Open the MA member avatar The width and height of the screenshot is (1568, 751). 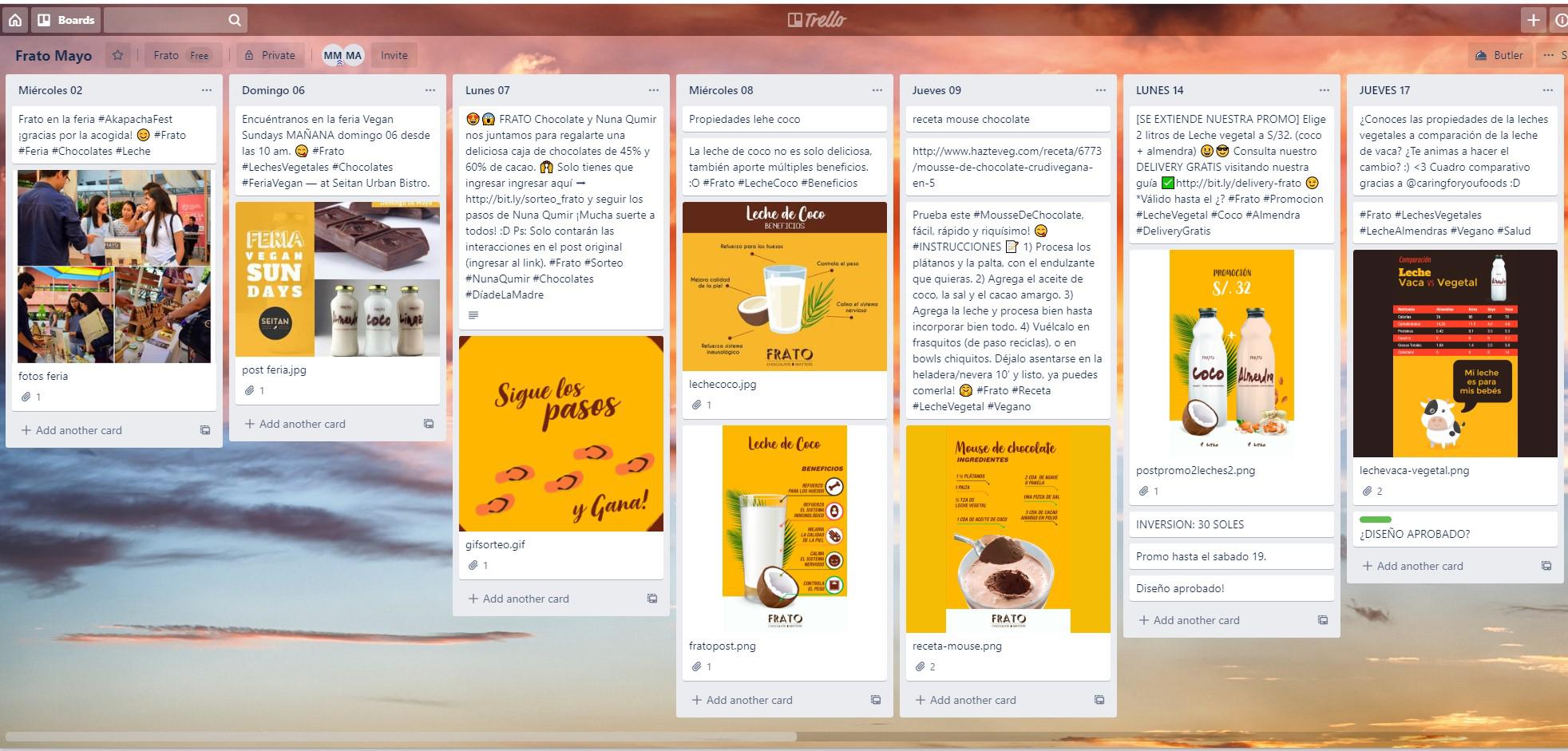tap(354, 55)
